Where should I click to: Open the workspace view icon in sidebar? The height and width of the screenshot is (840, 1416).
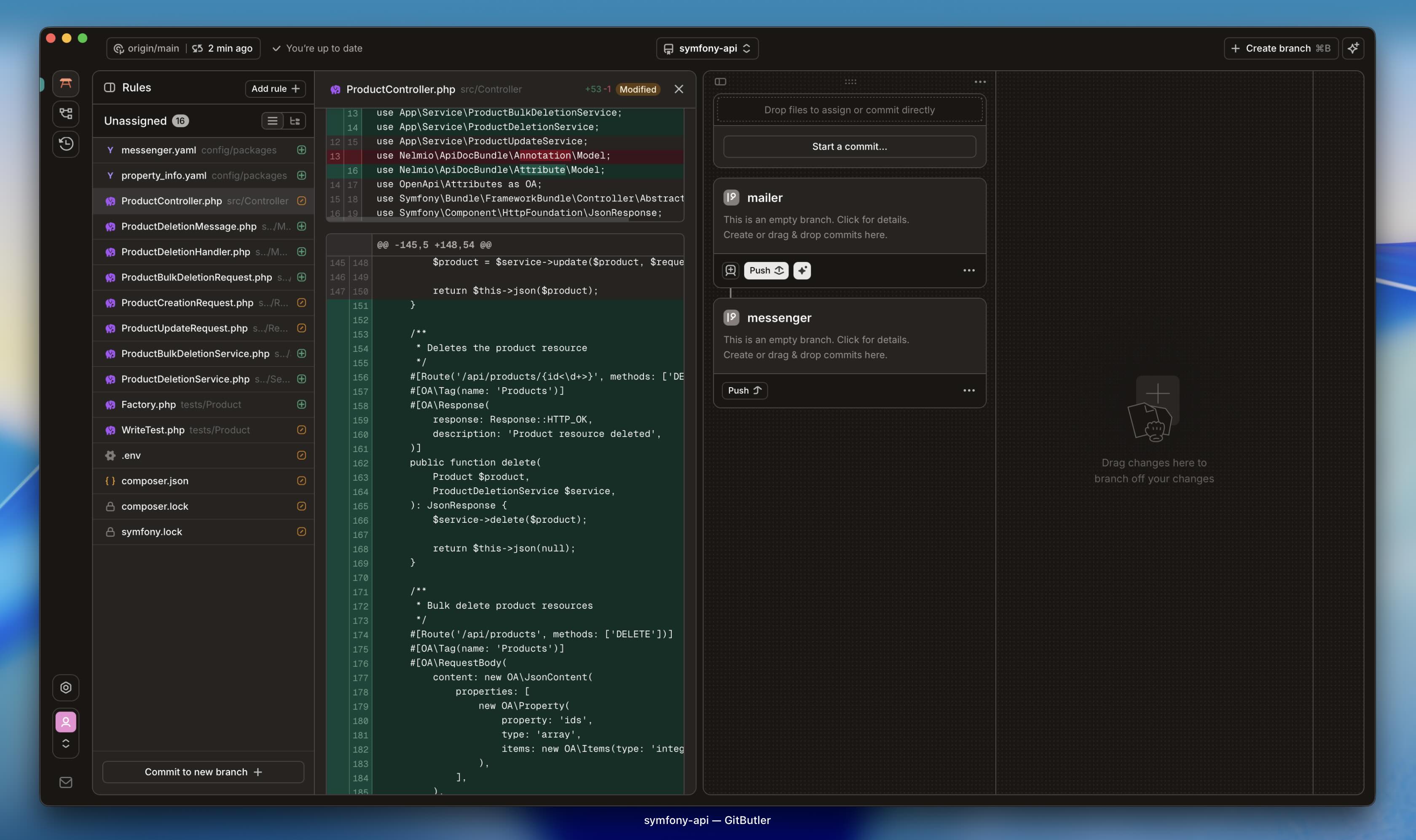point(66,84)
